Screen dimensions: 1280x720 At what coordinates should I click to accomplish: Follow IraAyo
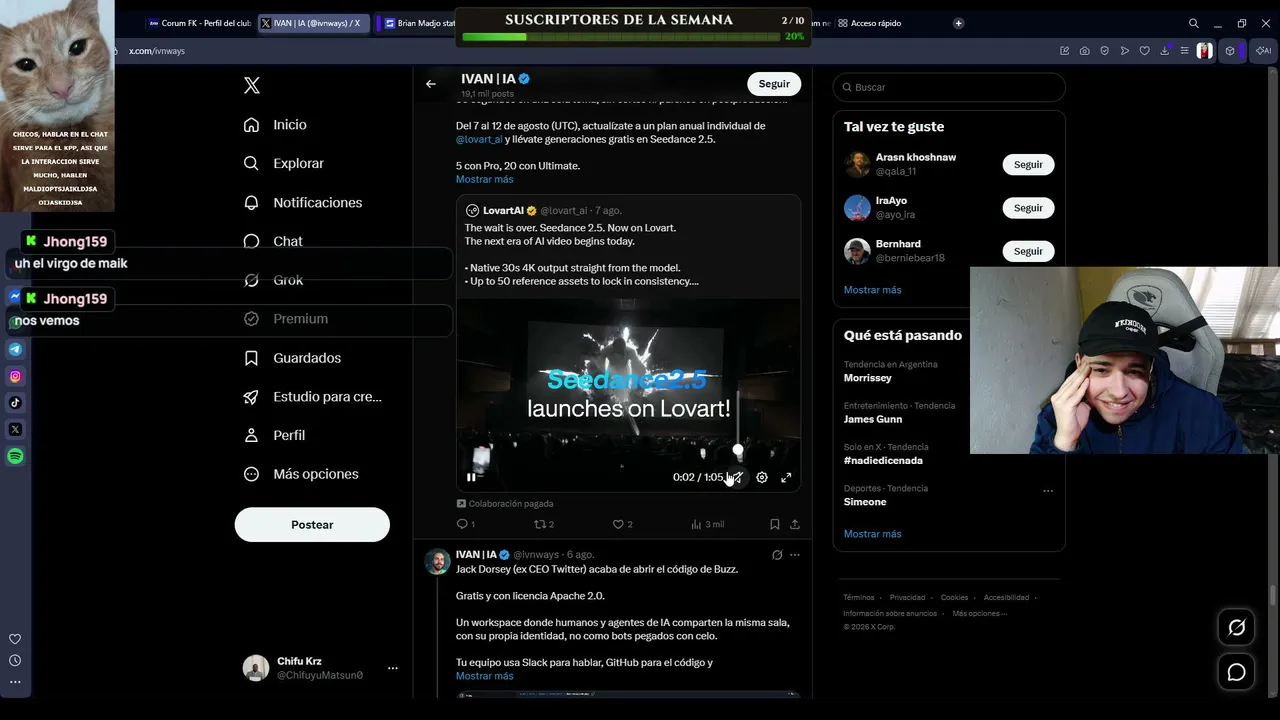pyautogui.click(x=1028, y=208)
